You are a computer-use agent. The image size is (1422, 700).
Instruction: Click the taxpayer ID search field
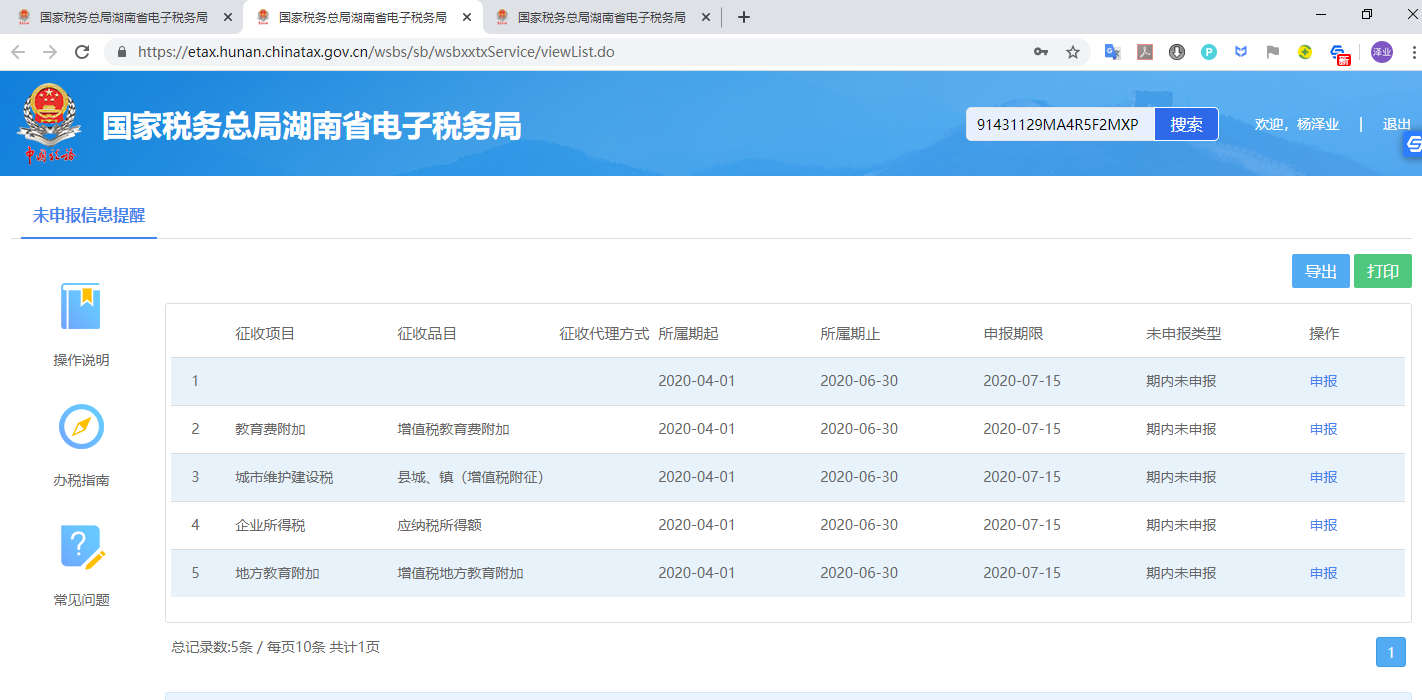[x=1058, y=124]
